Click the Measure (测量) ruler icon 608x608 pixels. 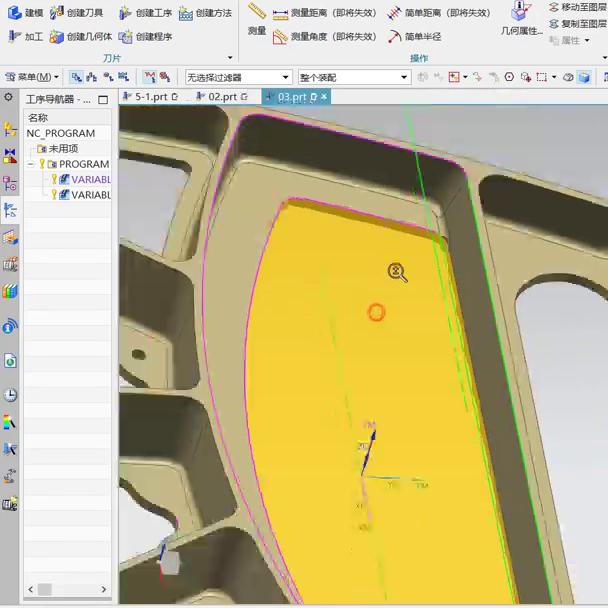tap(256, 12)
